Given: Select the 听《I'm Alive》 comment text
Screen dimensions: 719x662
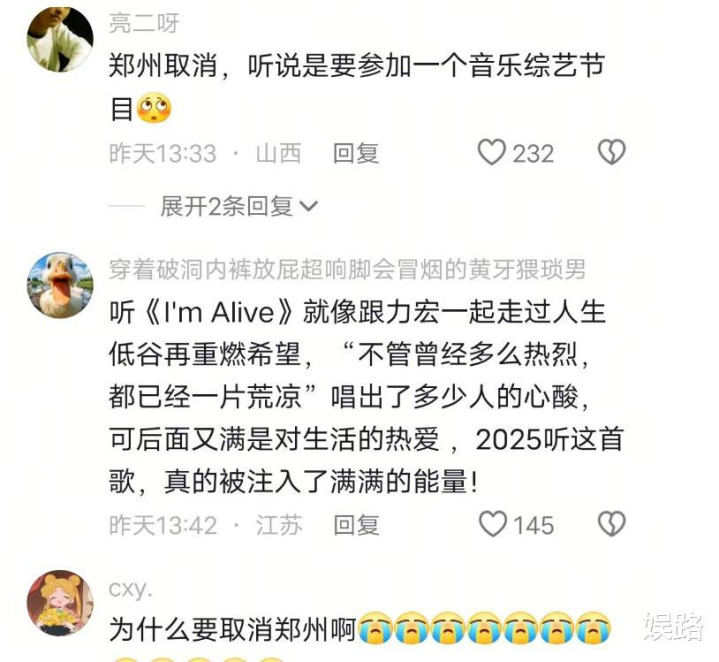Looking at the screenshot, I should click(x=366, y=397).
